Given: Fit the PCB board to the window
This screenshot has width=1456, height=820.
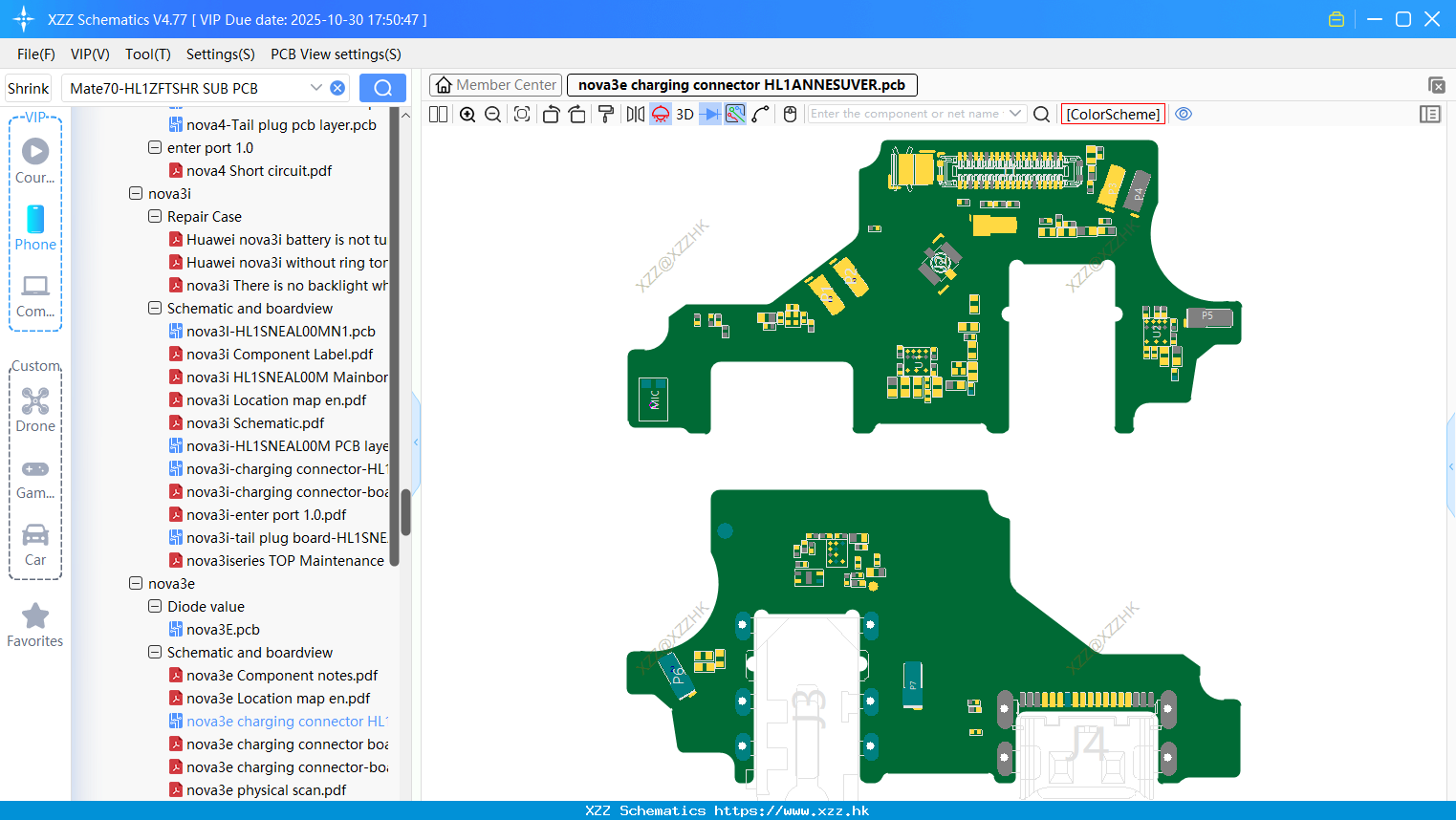Looking at the screenshot, I should [x=522, y=114].
